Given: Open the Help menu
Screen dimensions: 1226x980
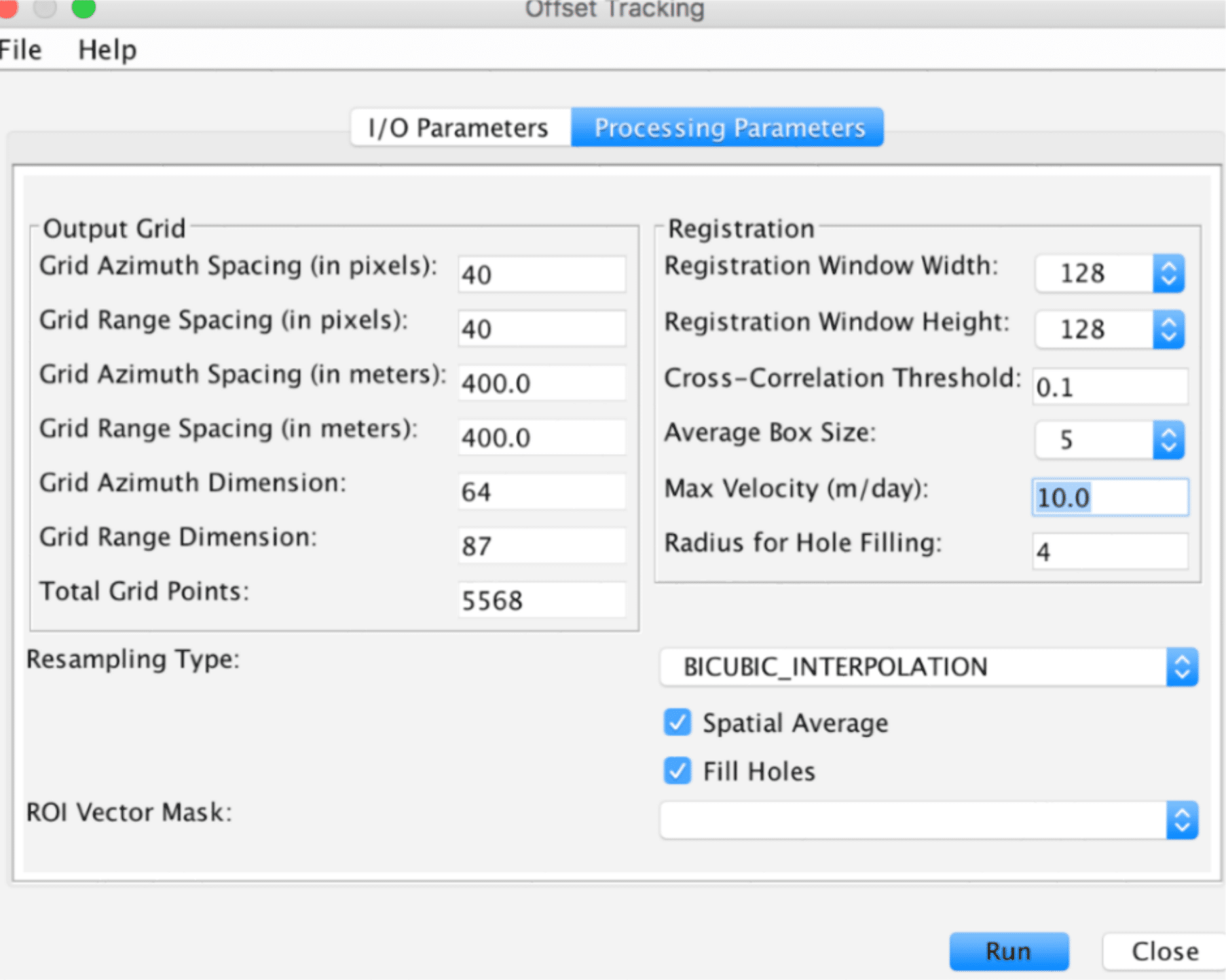Looking at the screenshot, I should [x=107, y=50].
